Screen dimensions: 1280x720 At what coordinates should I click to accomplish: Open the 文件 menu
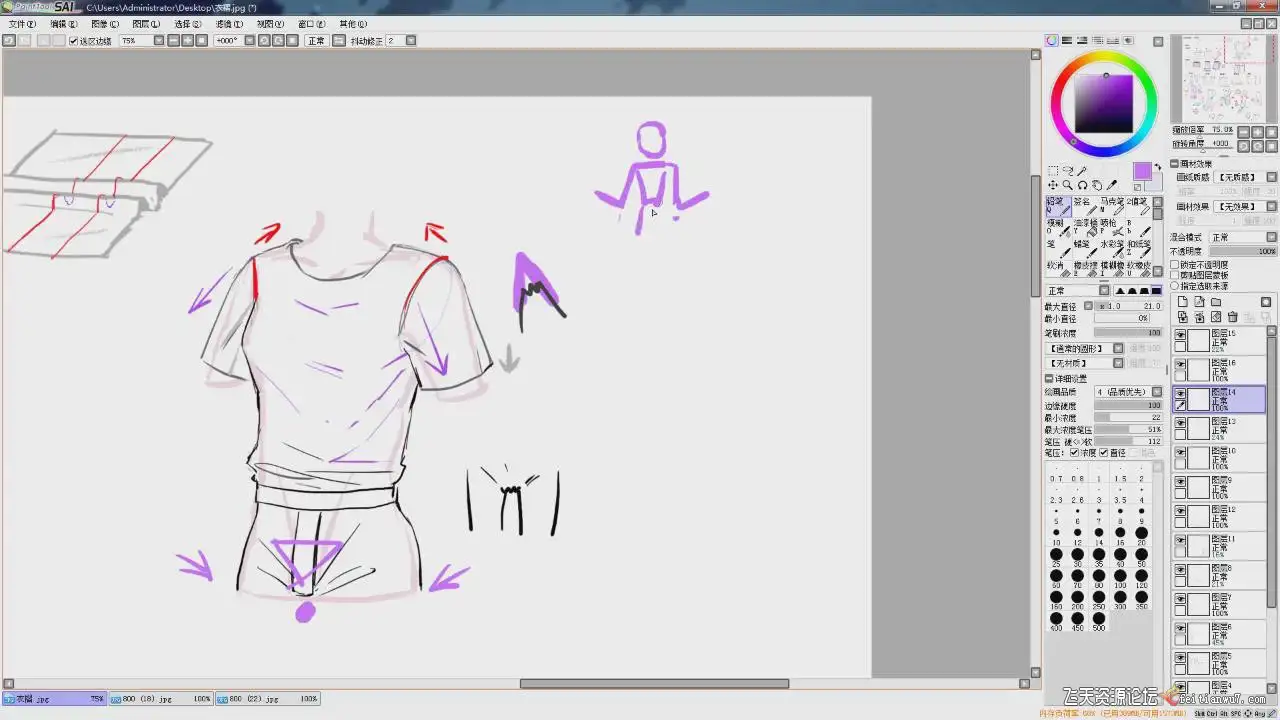pos(22,24)
